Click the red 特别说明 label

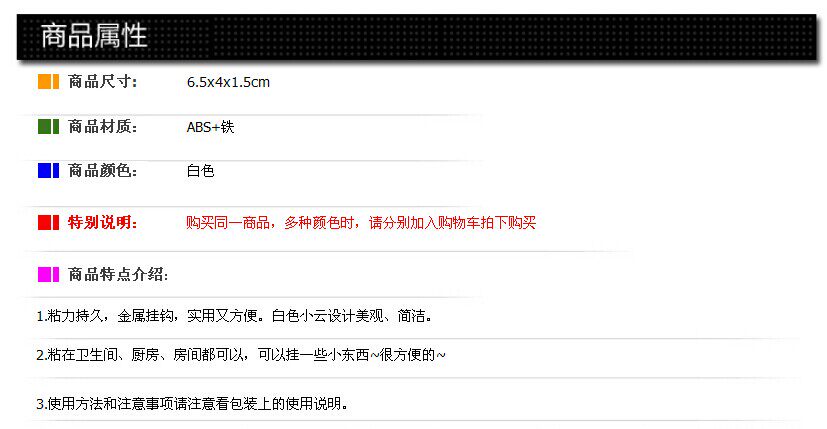click(x=103, y=222)
